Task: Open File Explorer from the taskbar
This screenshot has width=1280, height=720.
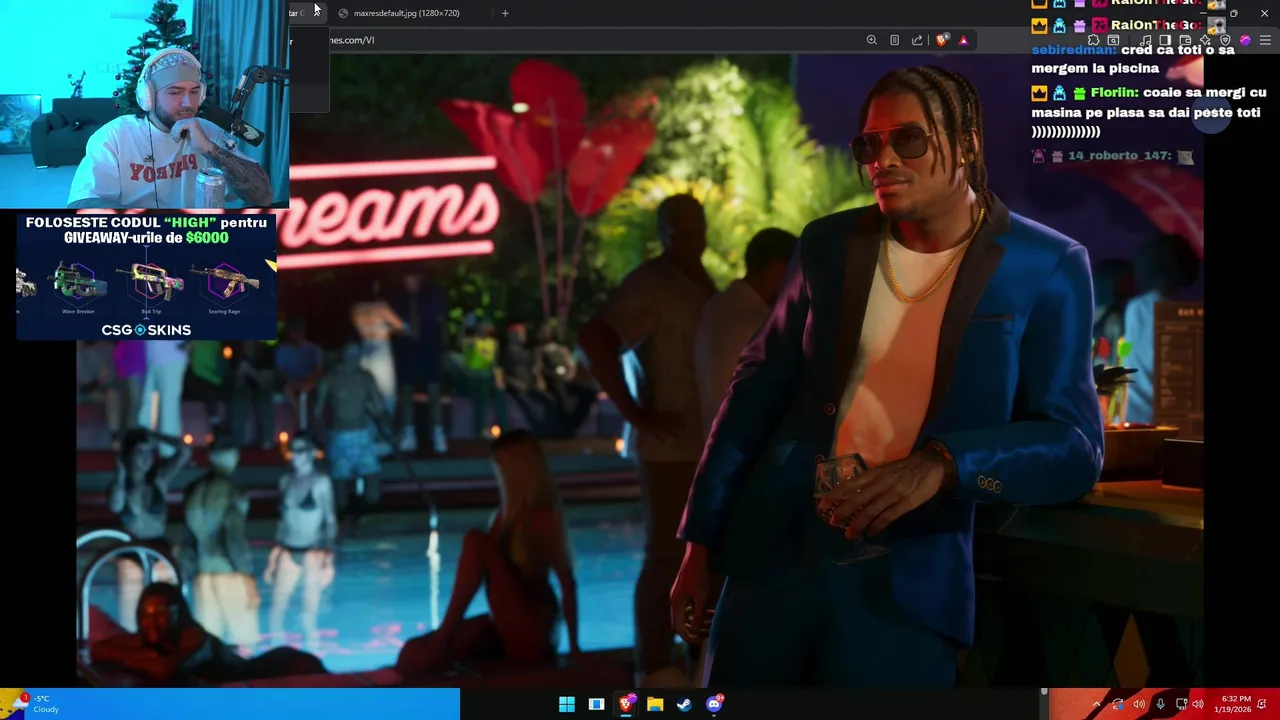Action: pos(655,704)
